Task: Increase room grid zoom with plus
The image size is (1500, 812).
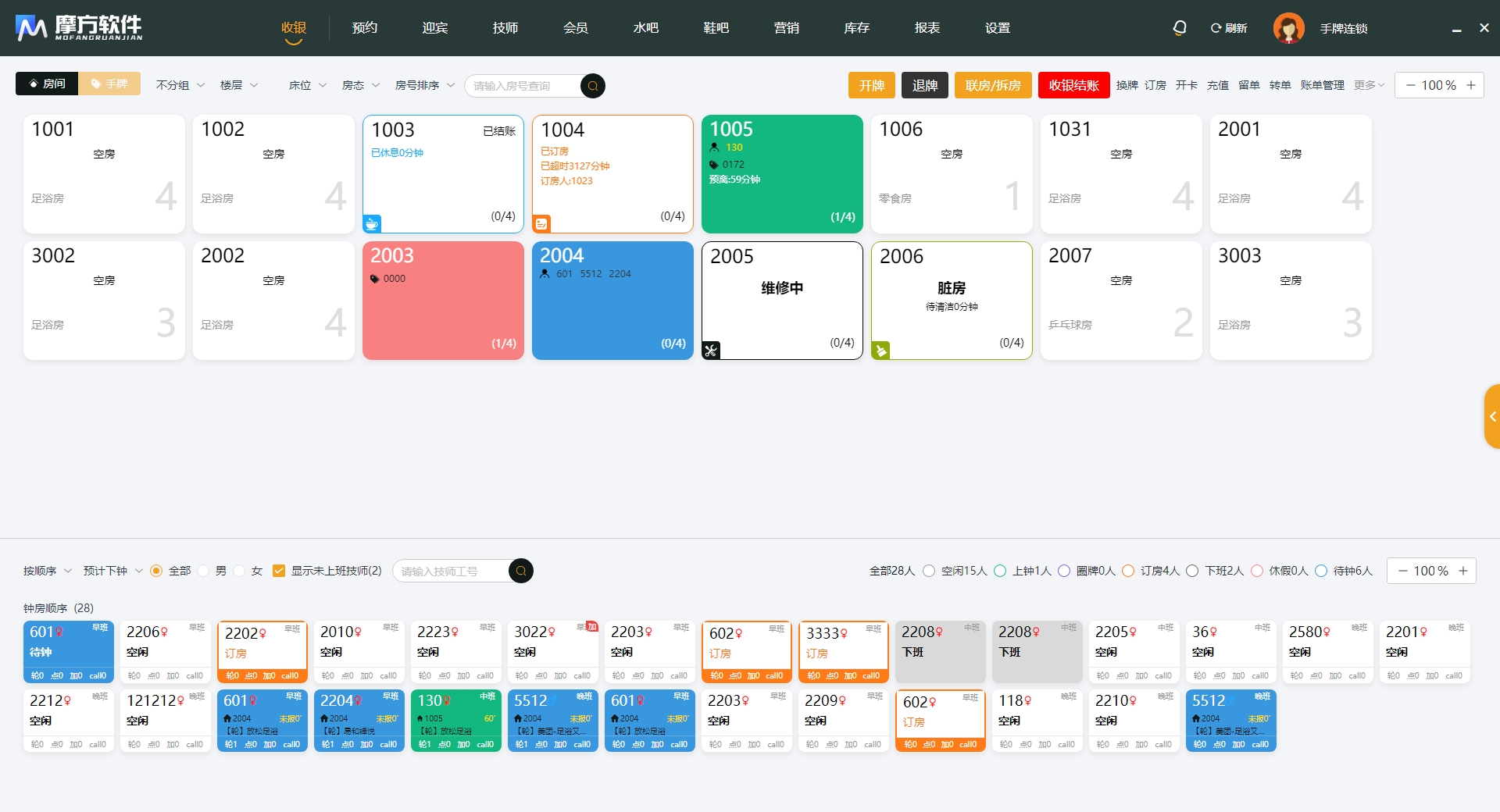Action: pos(1470,85)
